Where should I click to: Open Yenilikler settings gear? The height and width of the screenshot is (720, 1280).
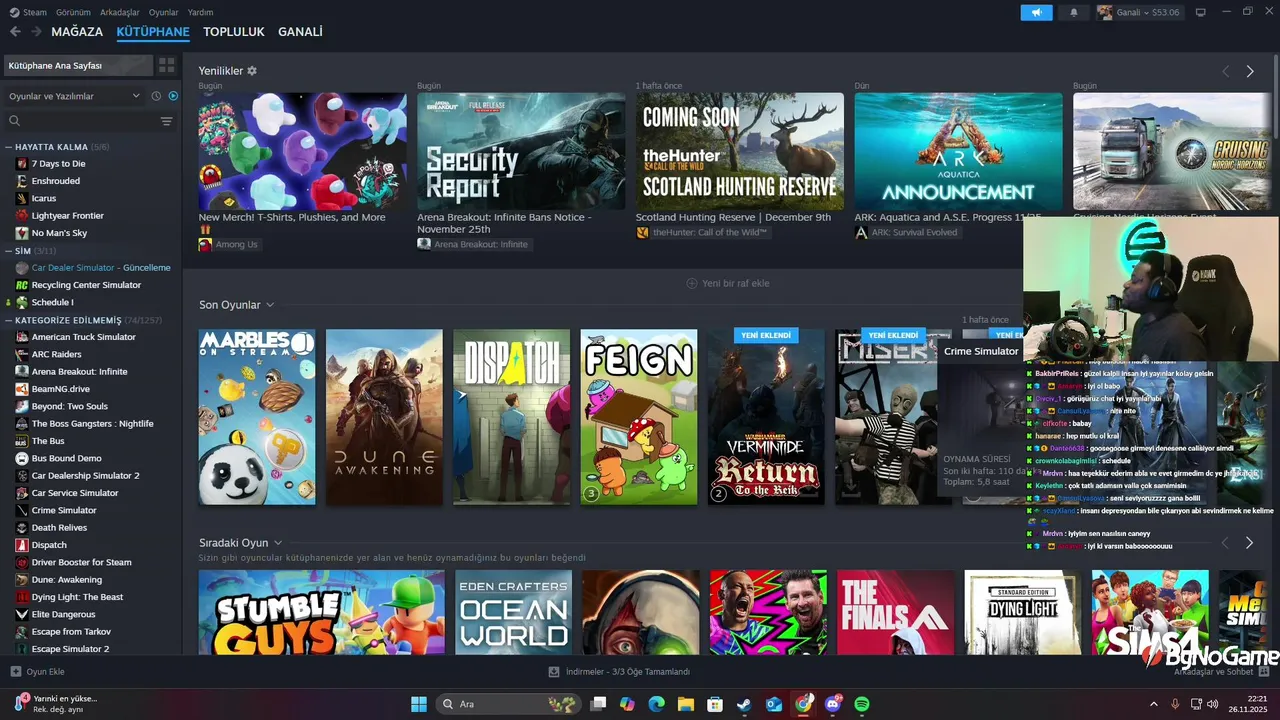tap(252, 71)
